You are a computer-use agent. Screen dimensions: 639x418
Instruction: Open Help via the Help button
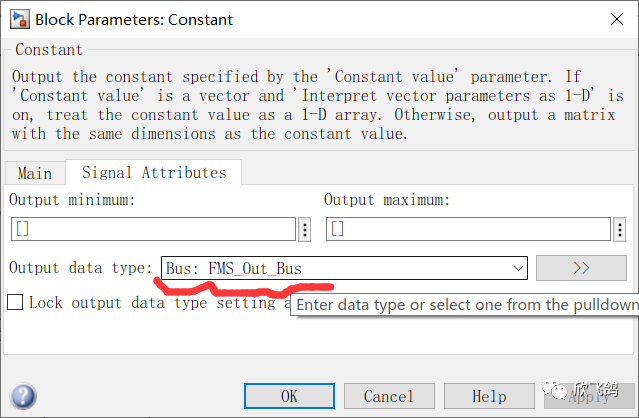coord(489,396)
